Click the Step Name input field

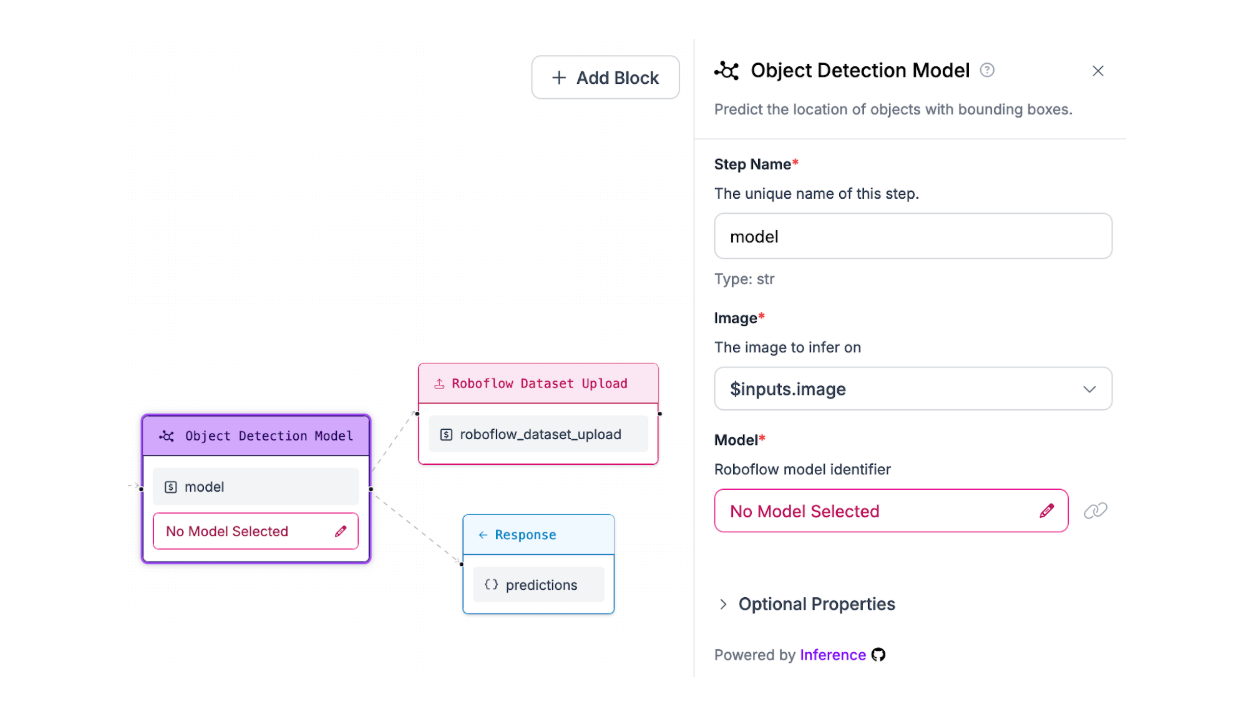912,237
